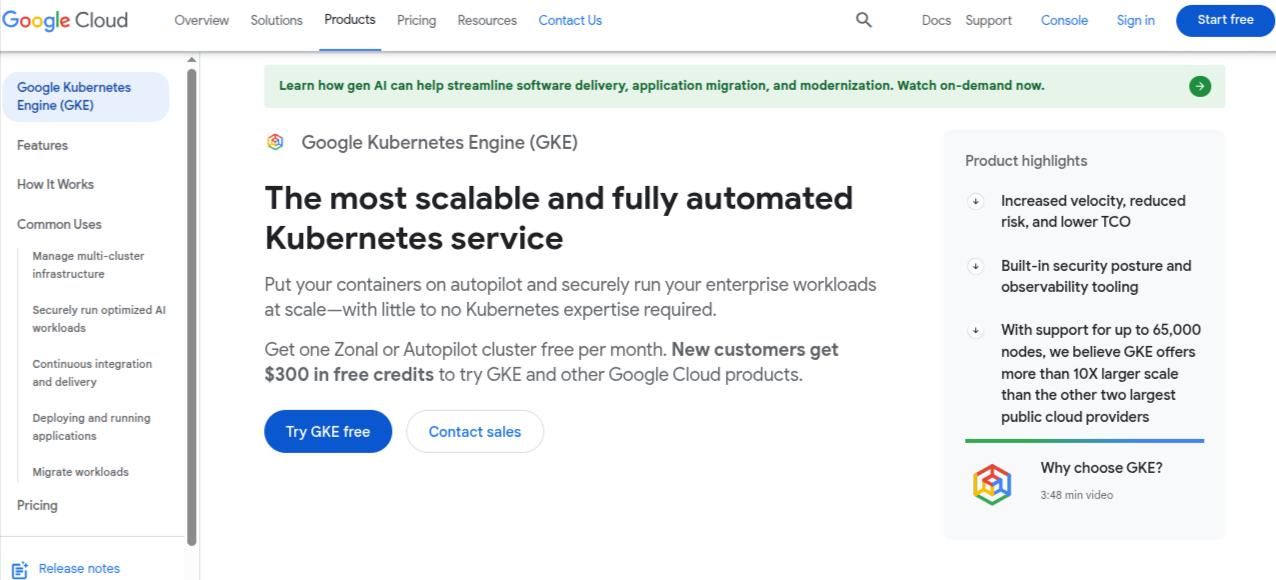This screenshot has height=580, width=1276.
Task: Click the green arrow icon in banner
Action: tap(1200, 86)
